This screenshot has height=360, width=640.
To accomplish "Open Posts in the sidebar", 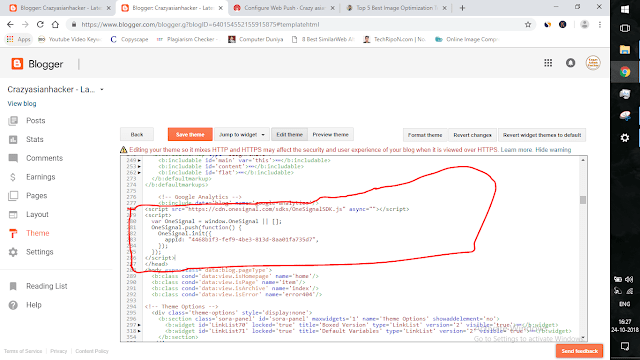I will pos(36,120).
